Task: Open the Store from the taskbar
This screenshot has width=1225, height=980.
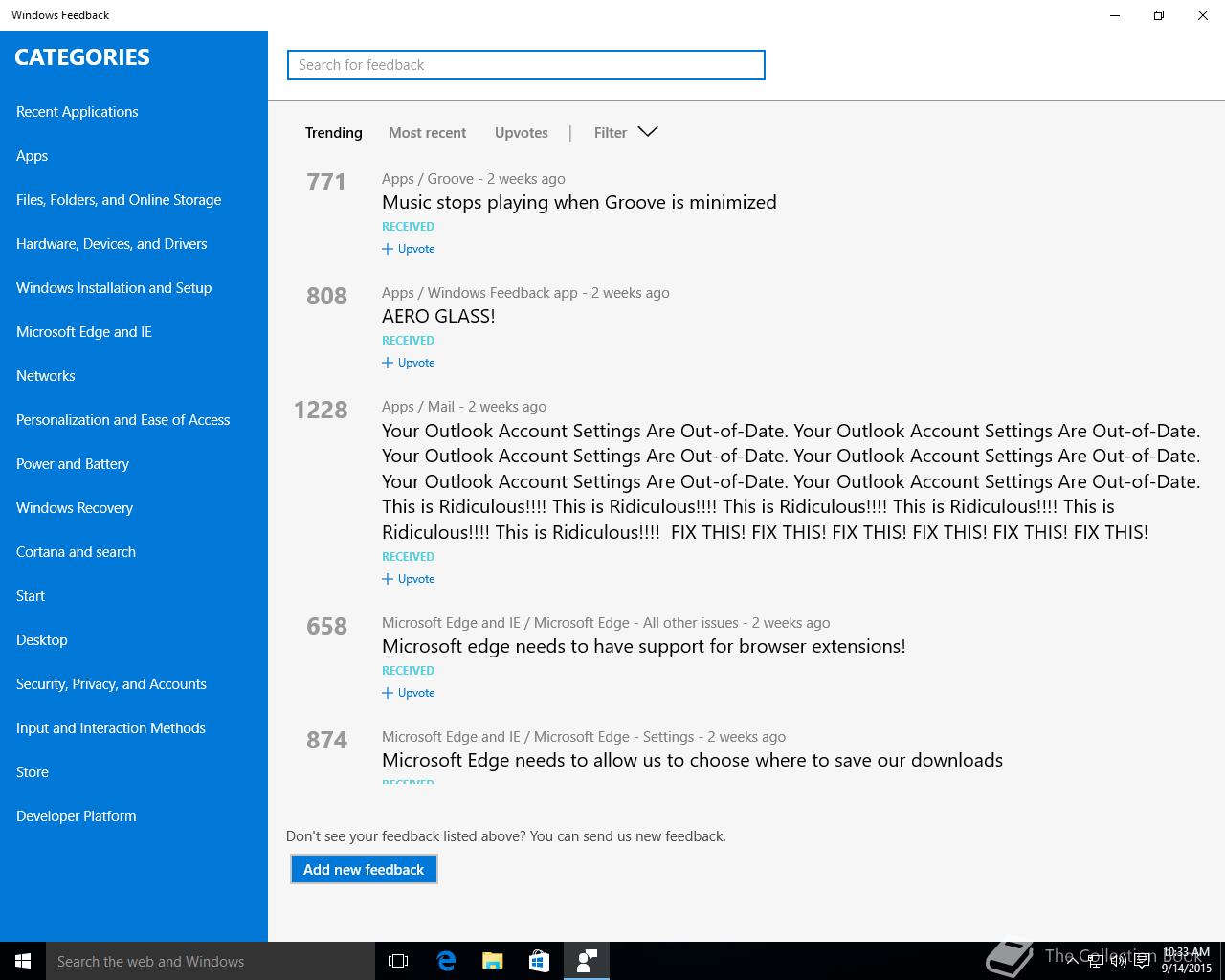Action: [540, 961]
